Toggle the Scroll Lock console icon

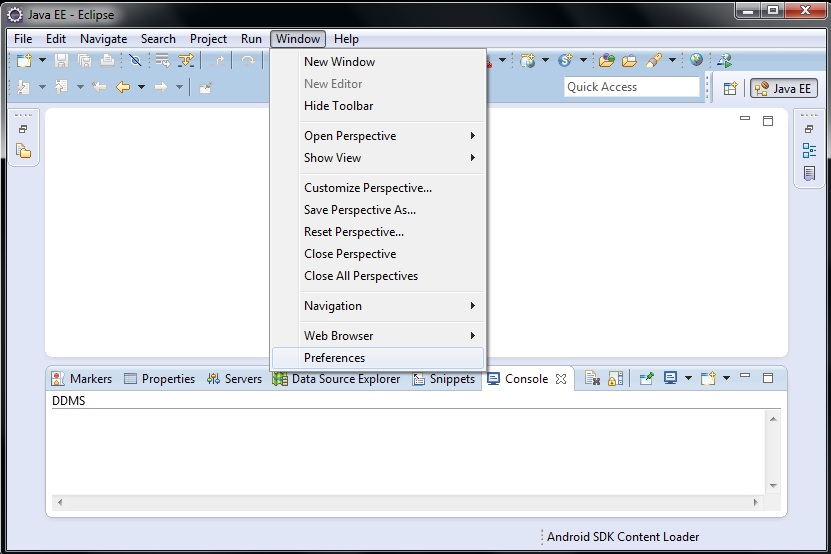pyautogui.click(x=615, y=378)
